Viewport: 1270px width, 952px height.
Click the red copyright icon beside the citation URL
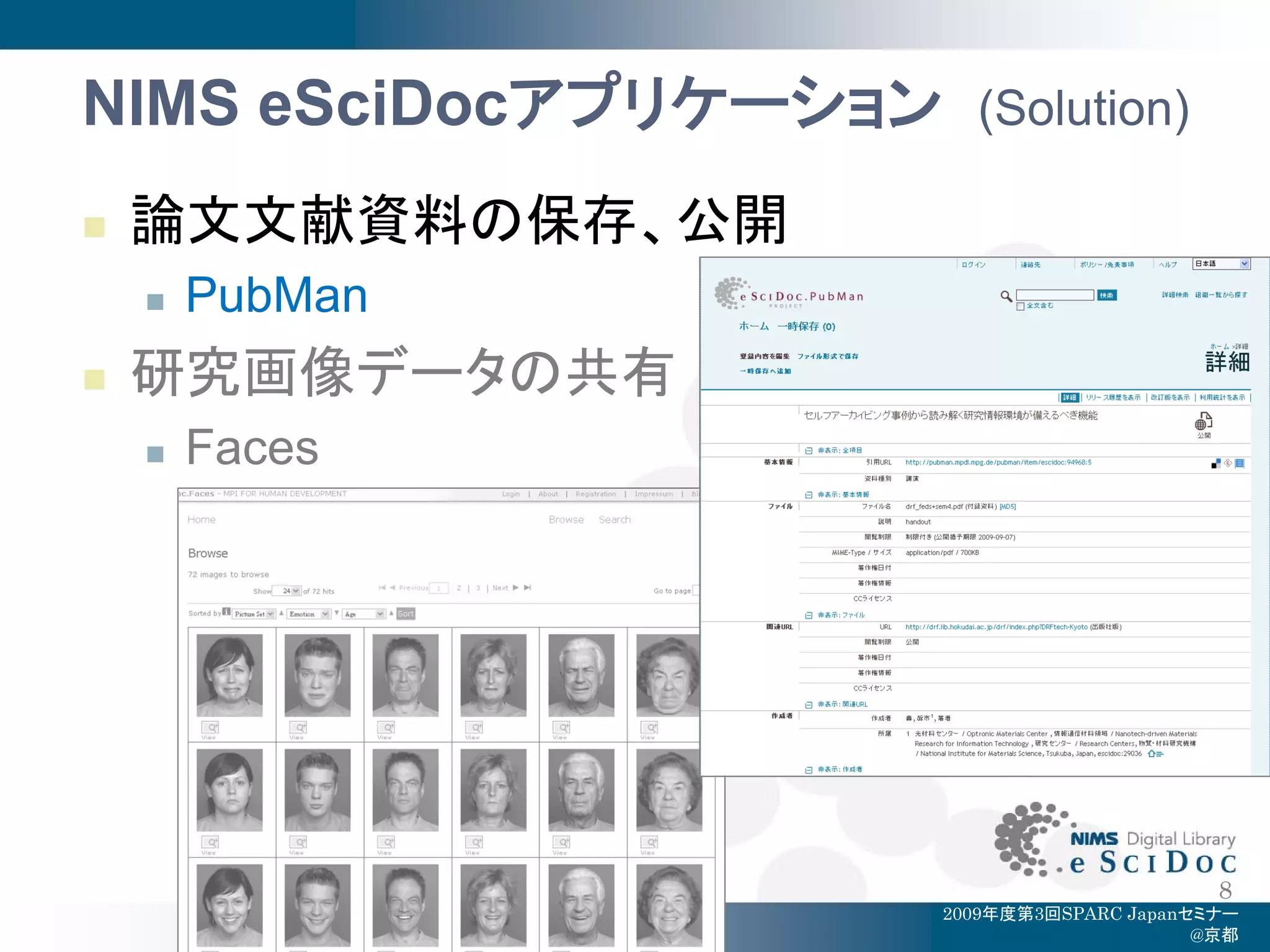tap(1228, 463)
